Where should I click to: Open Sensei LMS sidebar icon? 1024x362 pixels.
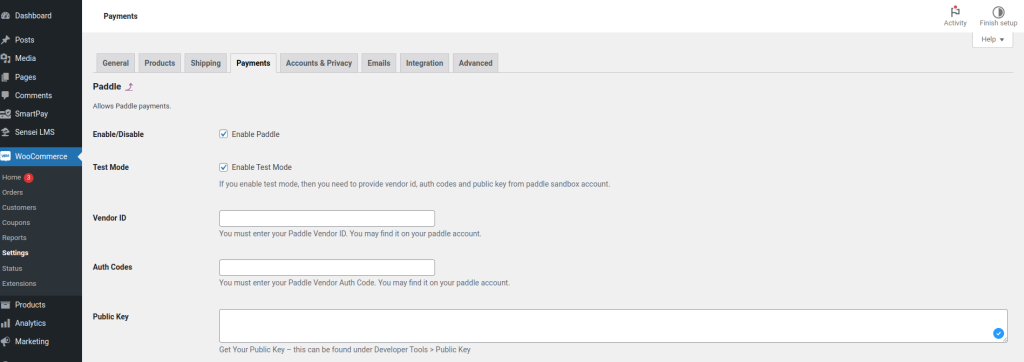click(6, 132)
